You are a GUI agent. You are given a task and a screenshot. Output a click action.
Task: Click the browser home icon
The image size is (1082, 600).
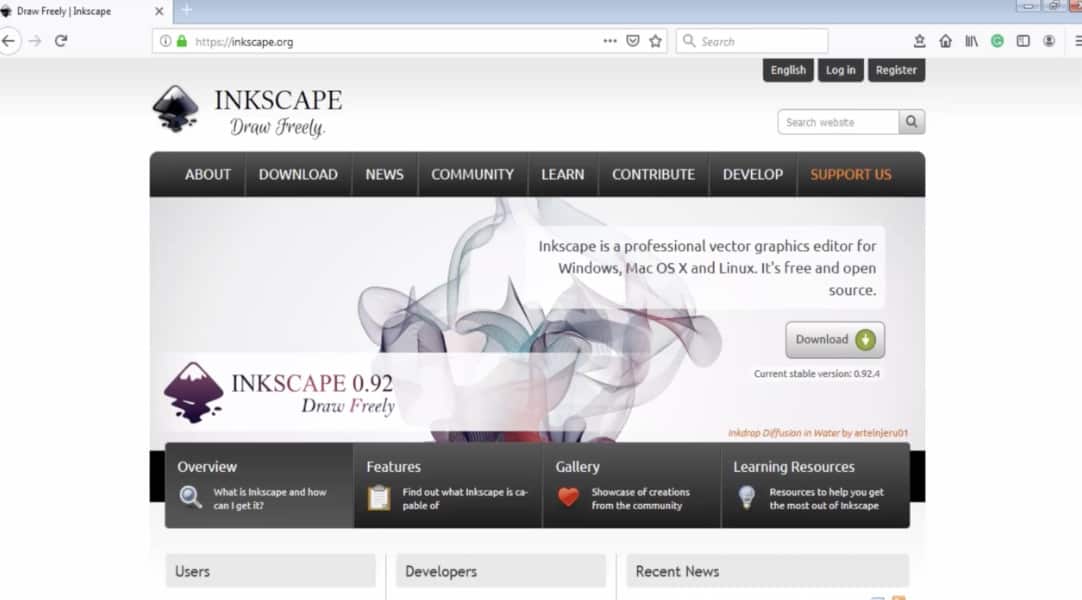tap(945, 41)
